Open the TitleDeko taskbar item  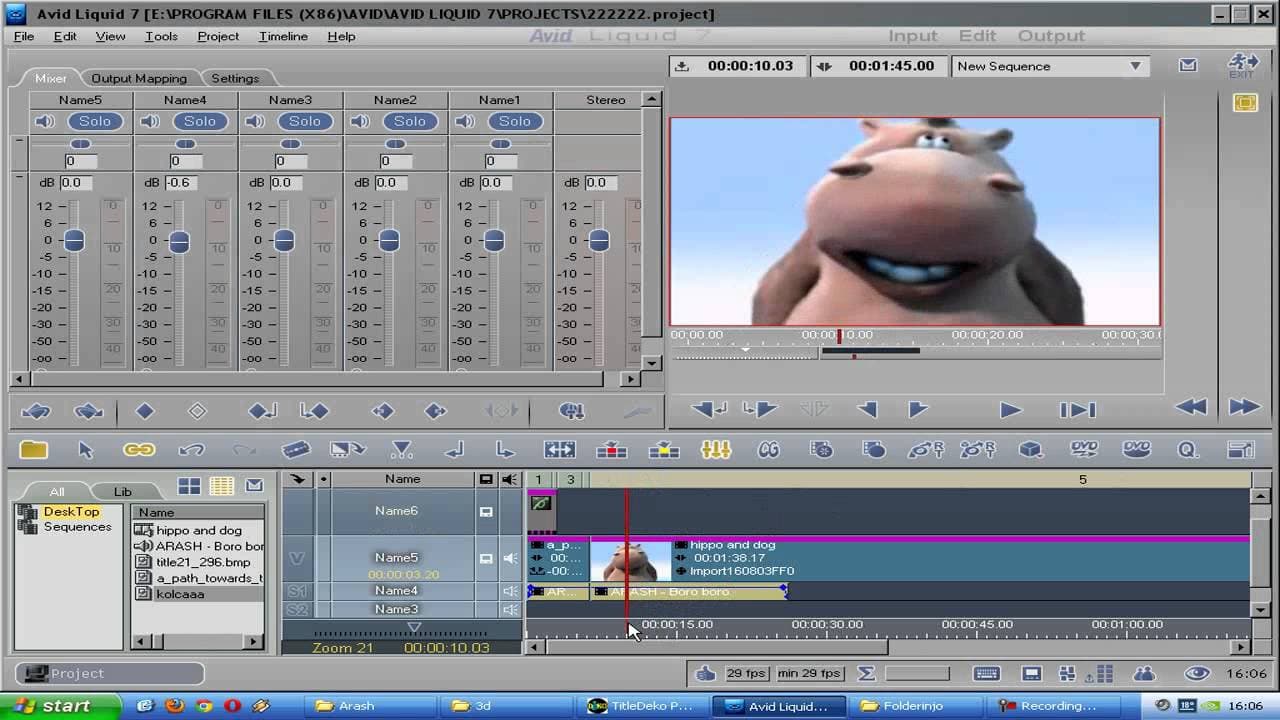[x=641, y=705]
